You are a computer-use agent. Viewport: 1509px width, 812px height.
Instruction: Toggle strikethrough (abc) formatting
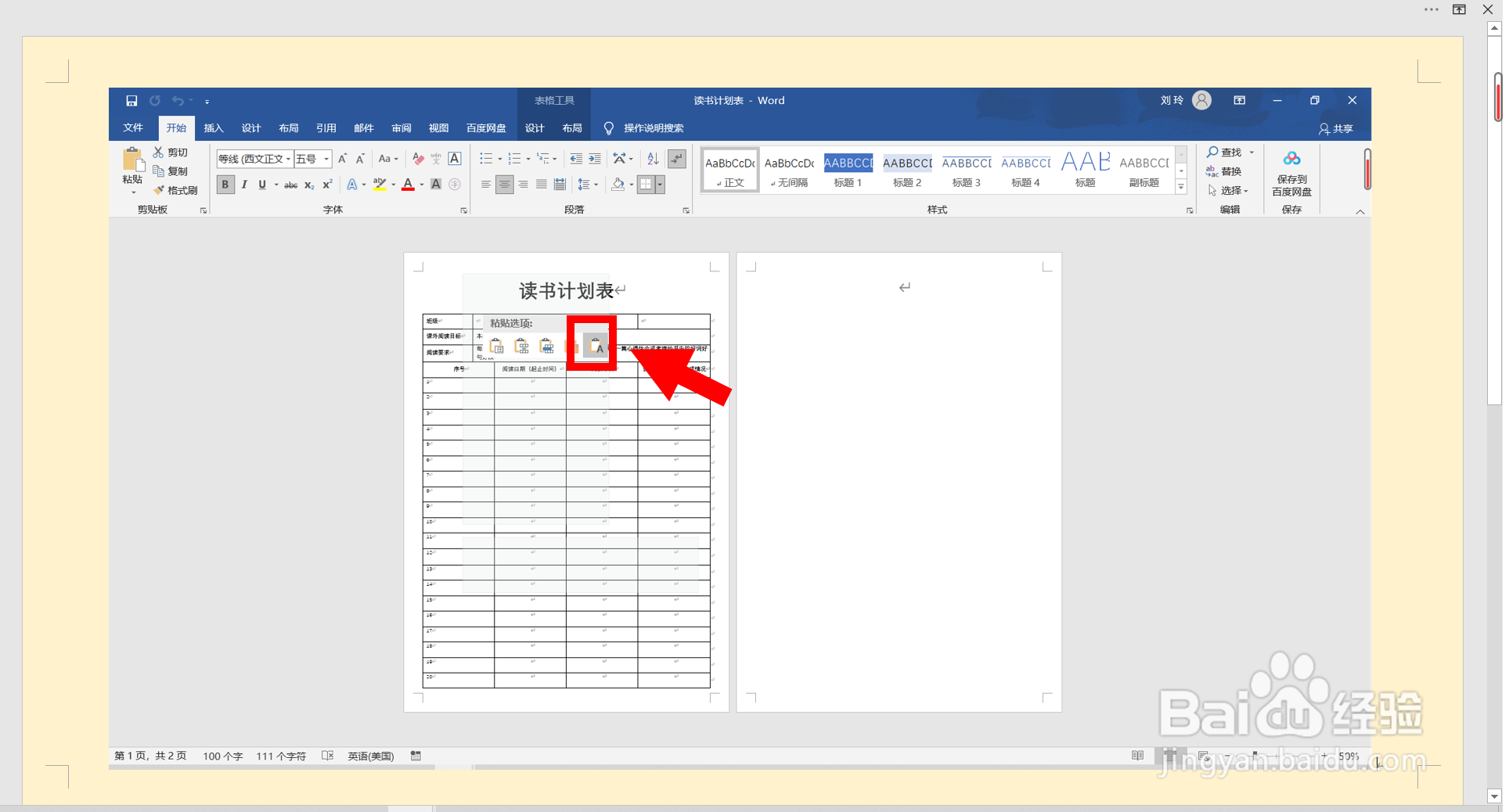pyautogui.click(x=290, y=185)
